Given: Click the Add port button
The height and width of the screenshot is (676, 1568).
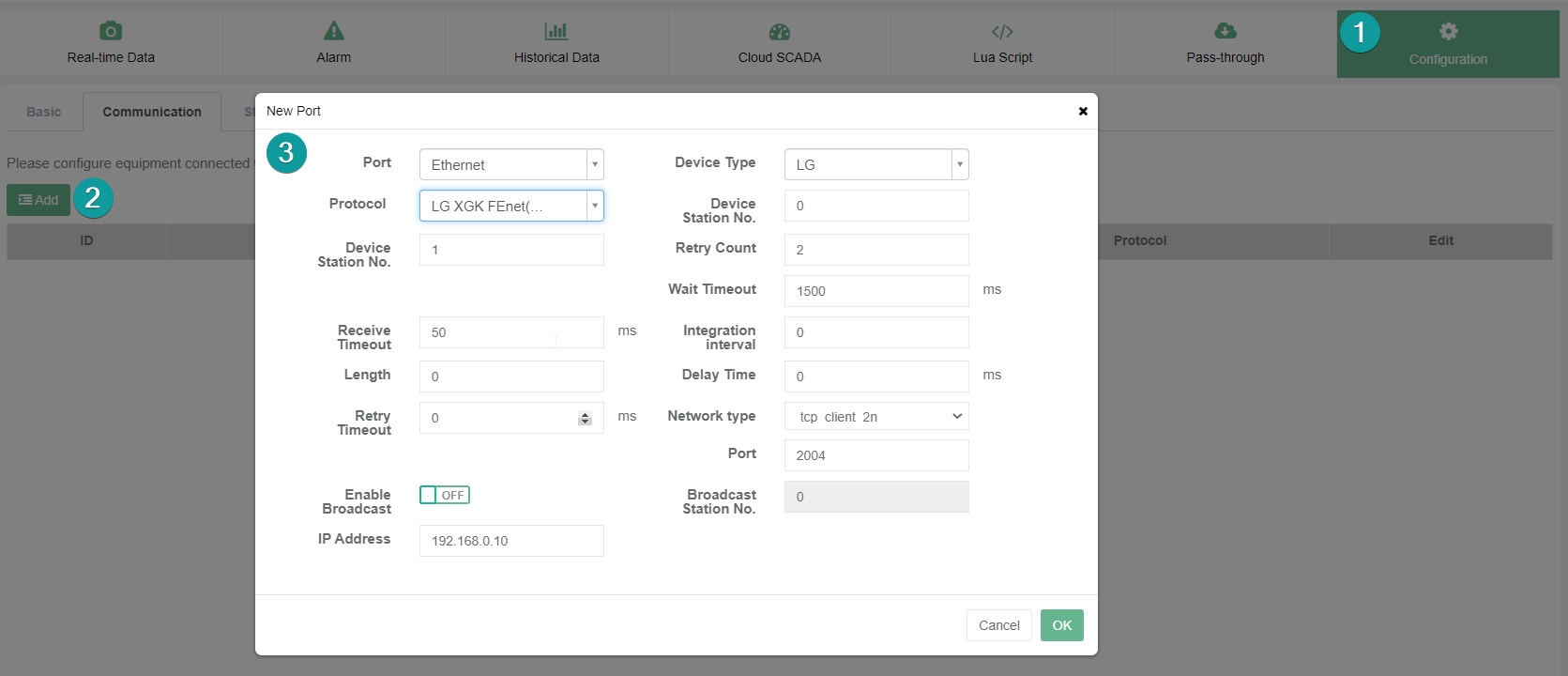Looking at the screenshot, I should [38, 200].
